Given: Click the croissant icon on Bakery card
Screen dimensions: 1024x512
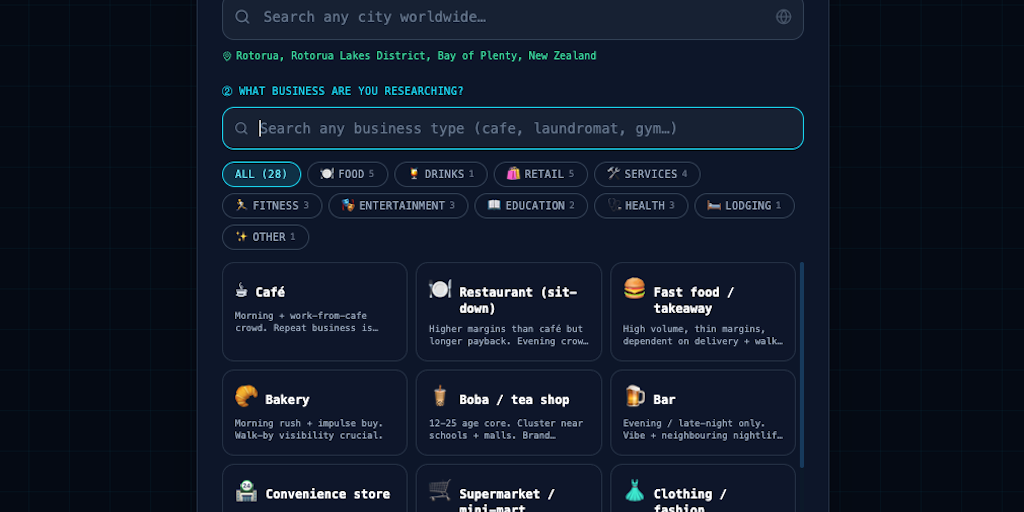Looking at the screenshot, I should tap(246, 396).
